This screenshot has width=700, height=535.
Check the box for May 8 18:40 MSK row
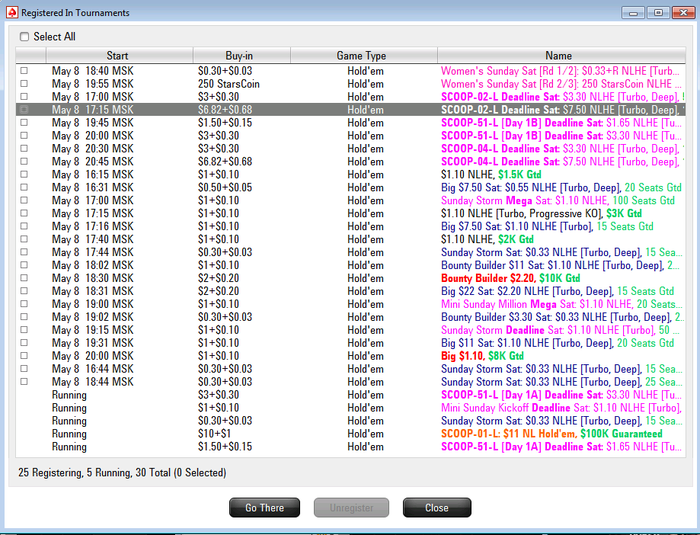24,71
